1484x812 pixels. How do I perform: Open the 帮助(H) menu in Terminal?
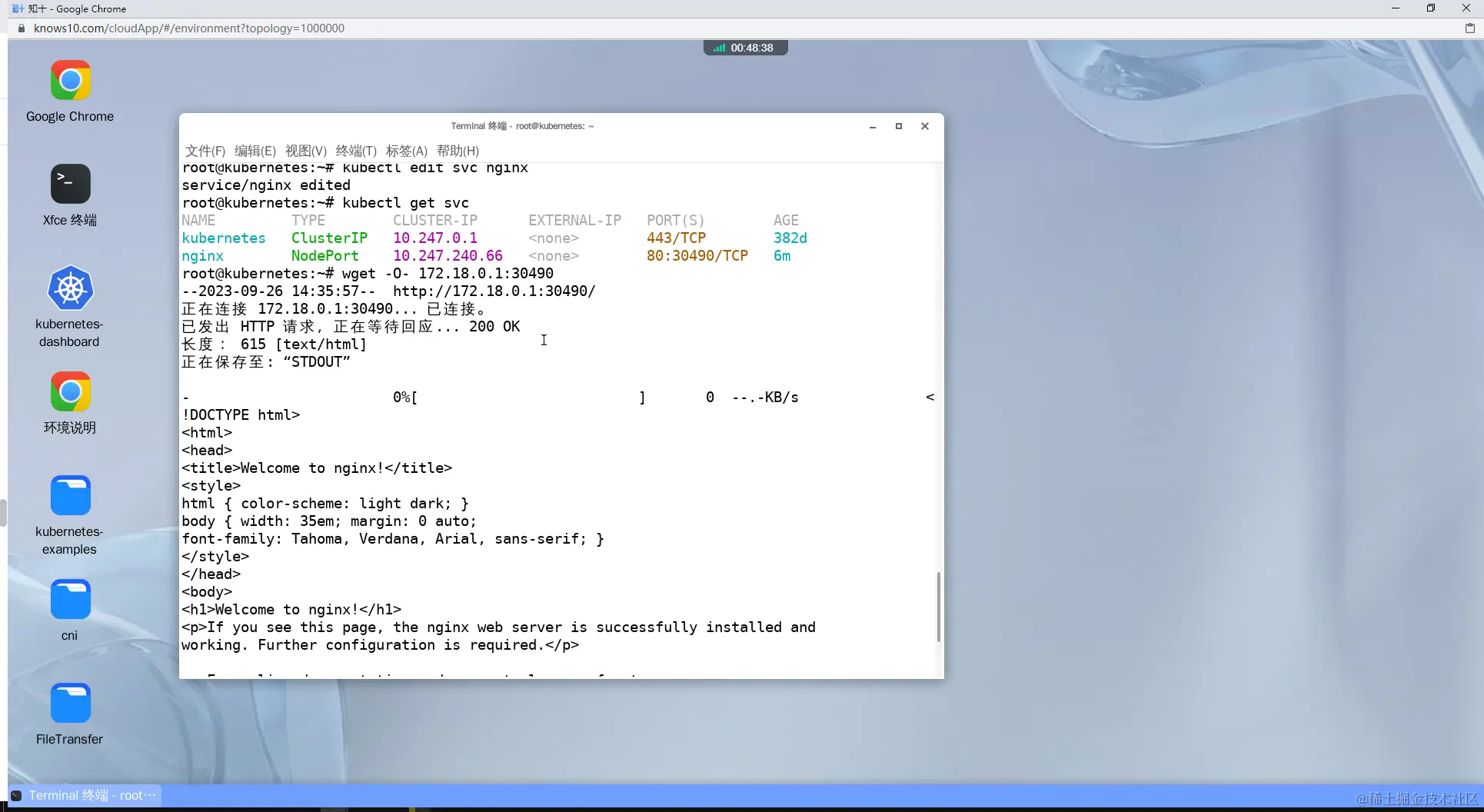458,151
